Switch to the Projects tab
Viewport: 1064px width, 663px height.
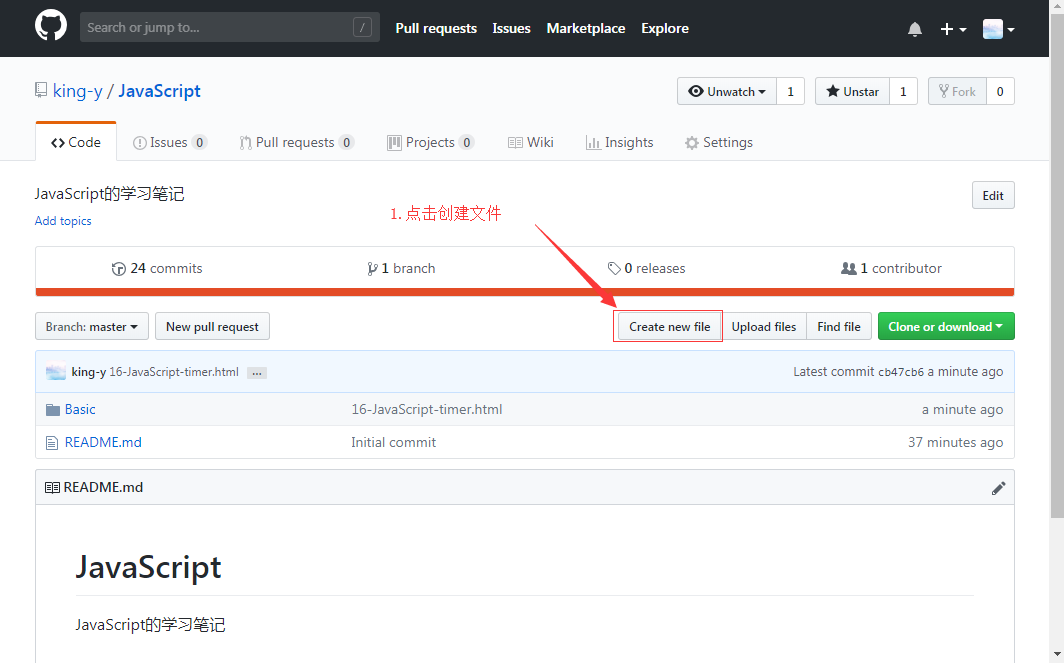tap(430, 142)
